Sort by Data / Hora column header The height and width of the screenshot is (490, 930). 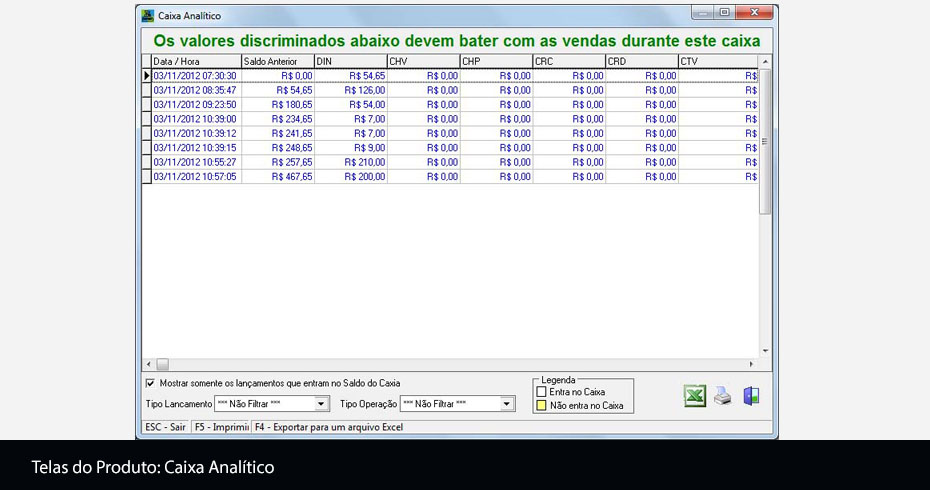pyautogui.click(x=195, y=62)
